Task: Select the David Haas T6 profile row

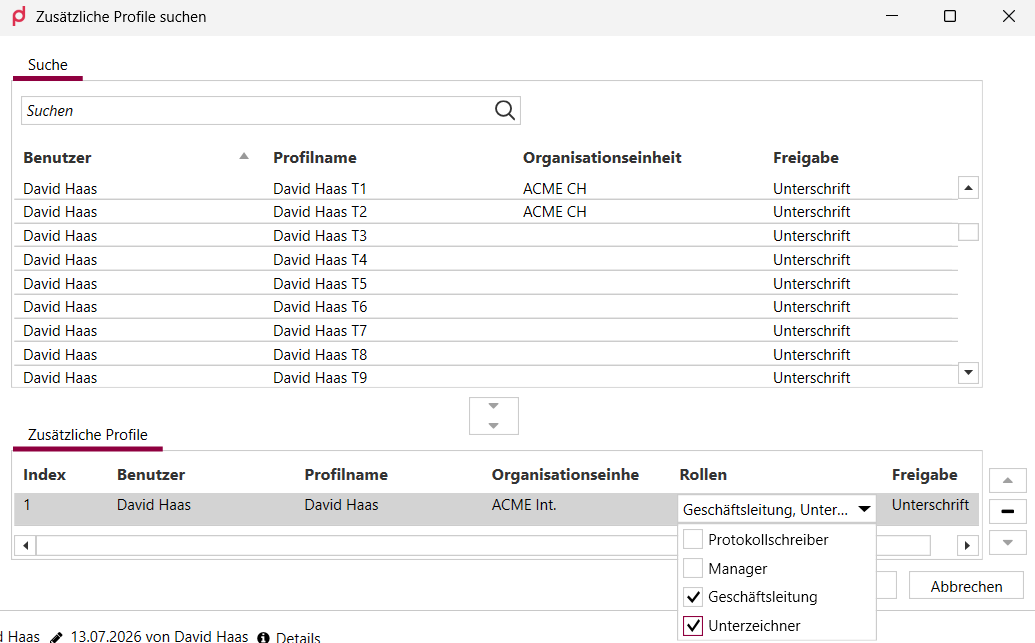Action: click(486, 307)
